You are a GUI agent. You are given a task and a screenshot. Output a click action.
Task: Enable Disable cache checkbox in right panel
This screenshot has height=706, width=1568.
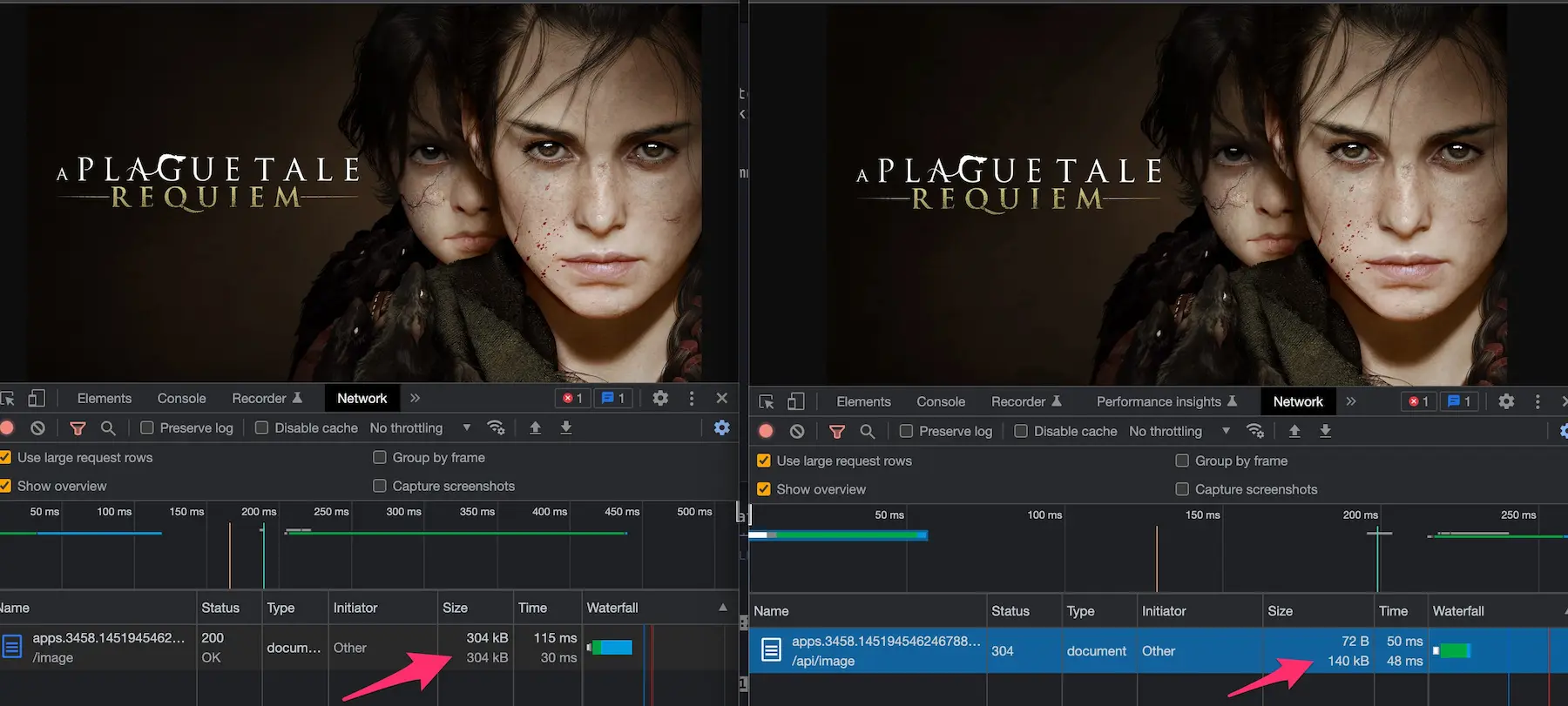1021,431
